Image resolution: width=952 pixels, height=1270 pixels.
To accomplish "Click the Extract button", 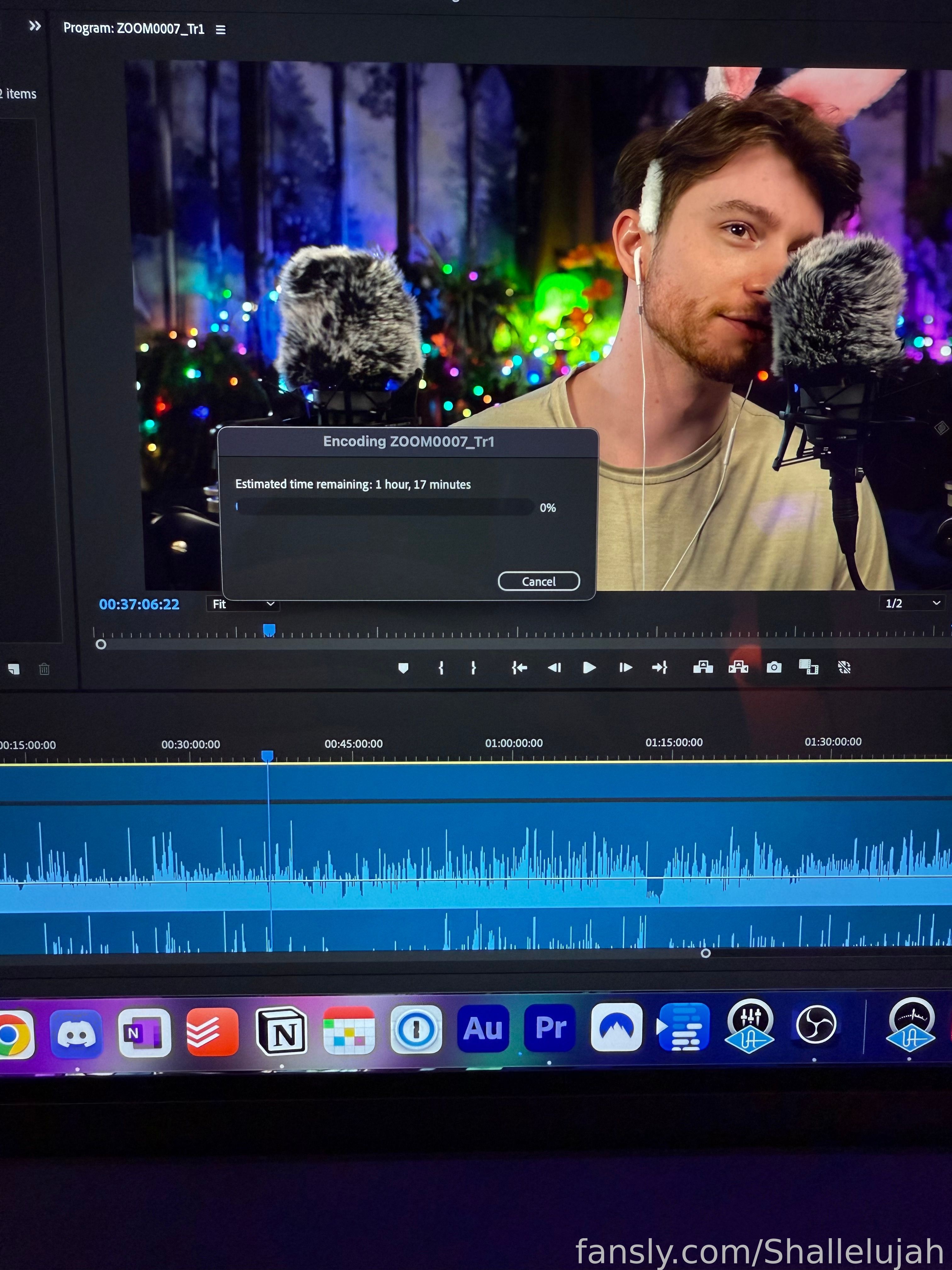I will 739,666.
